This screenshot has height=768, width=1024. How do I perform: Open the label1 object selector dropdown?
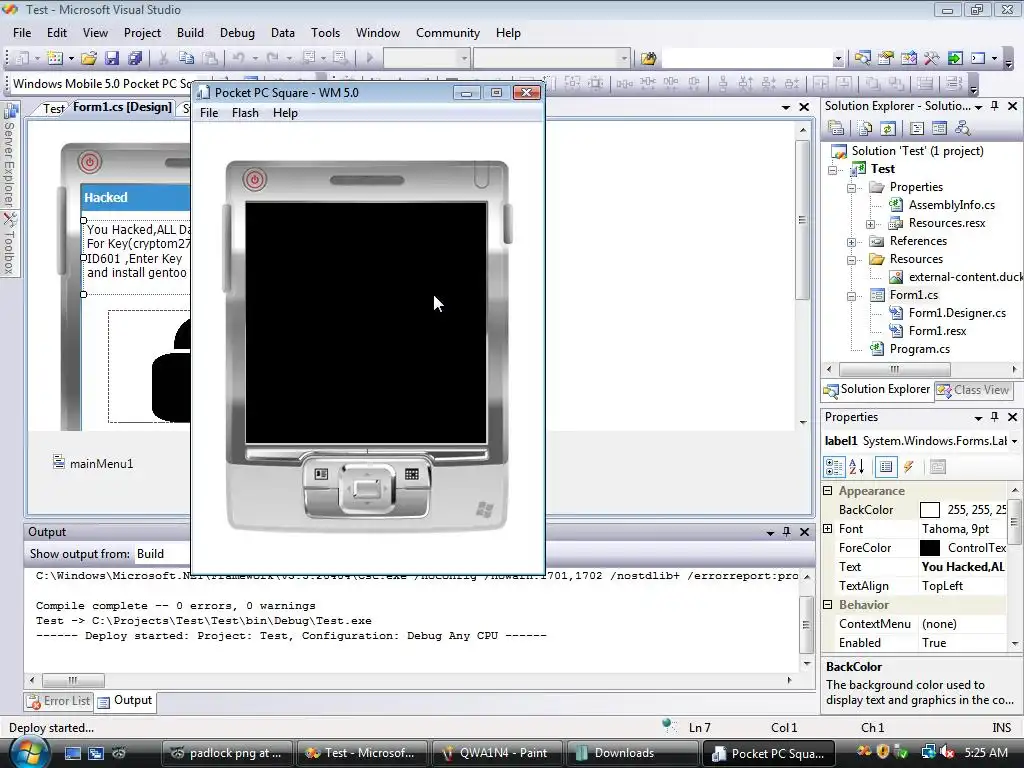[x=1014, y=441]
